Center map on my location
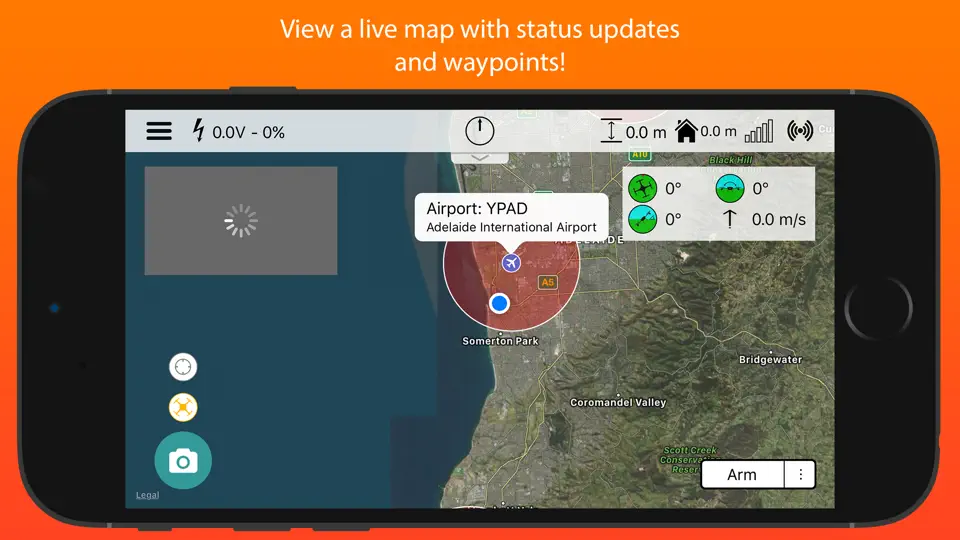This screenshot has width=960, height=540. 183,367
